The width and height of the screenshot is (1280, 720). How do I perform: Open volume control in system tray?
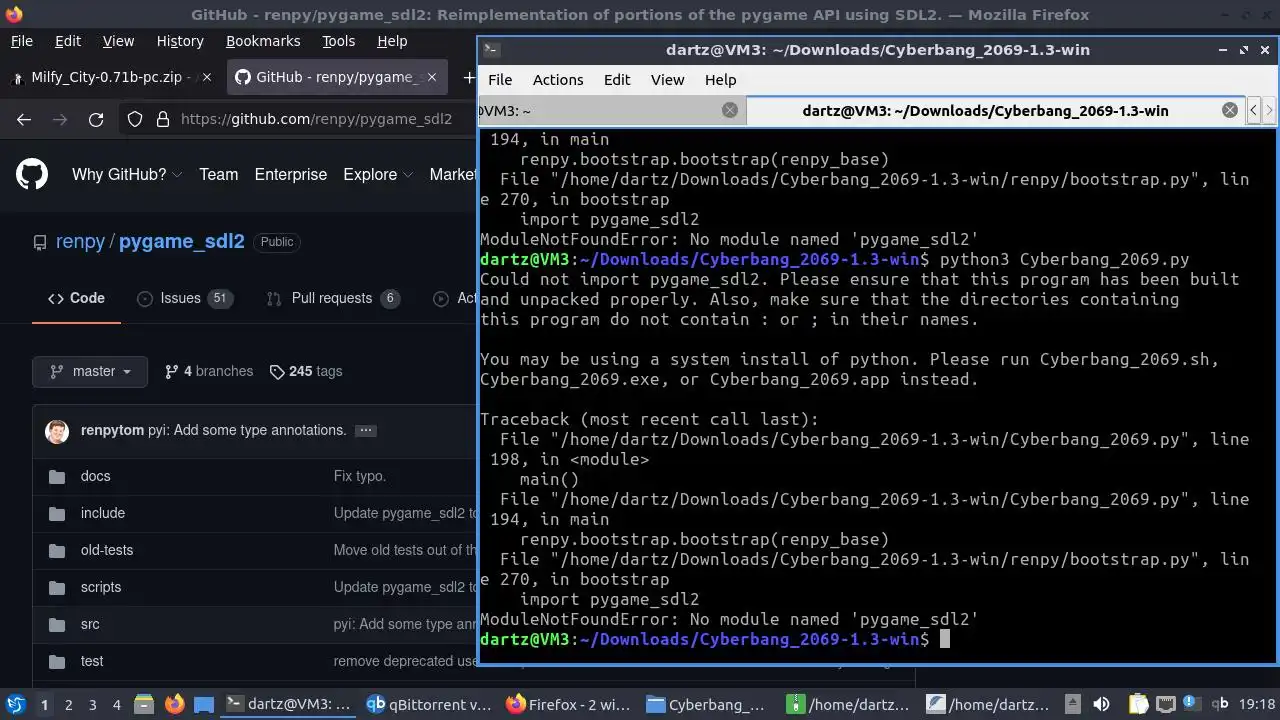(1102, 704)
